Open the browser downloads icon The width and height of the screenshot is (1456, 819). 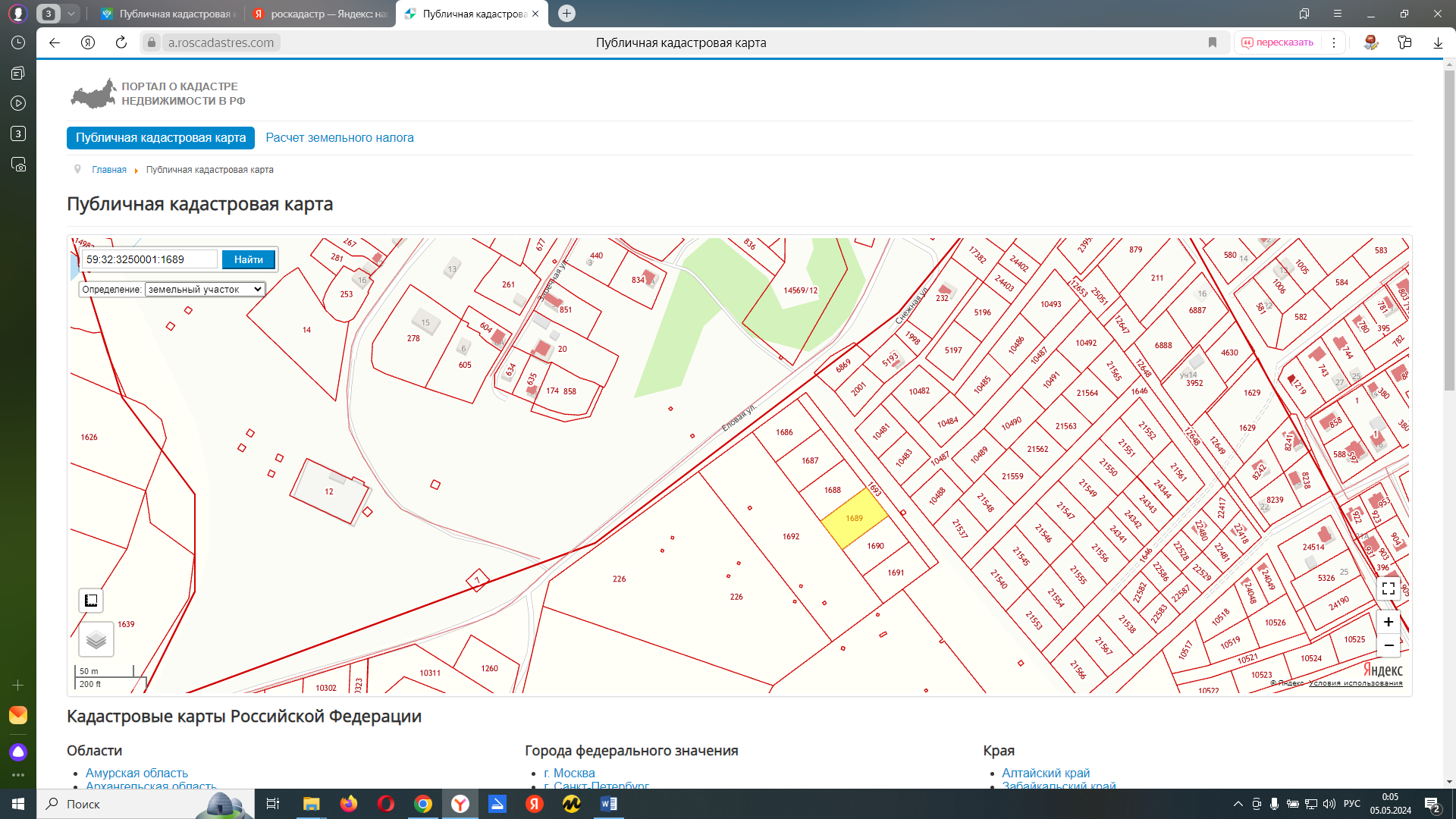tap(1438, 42)
